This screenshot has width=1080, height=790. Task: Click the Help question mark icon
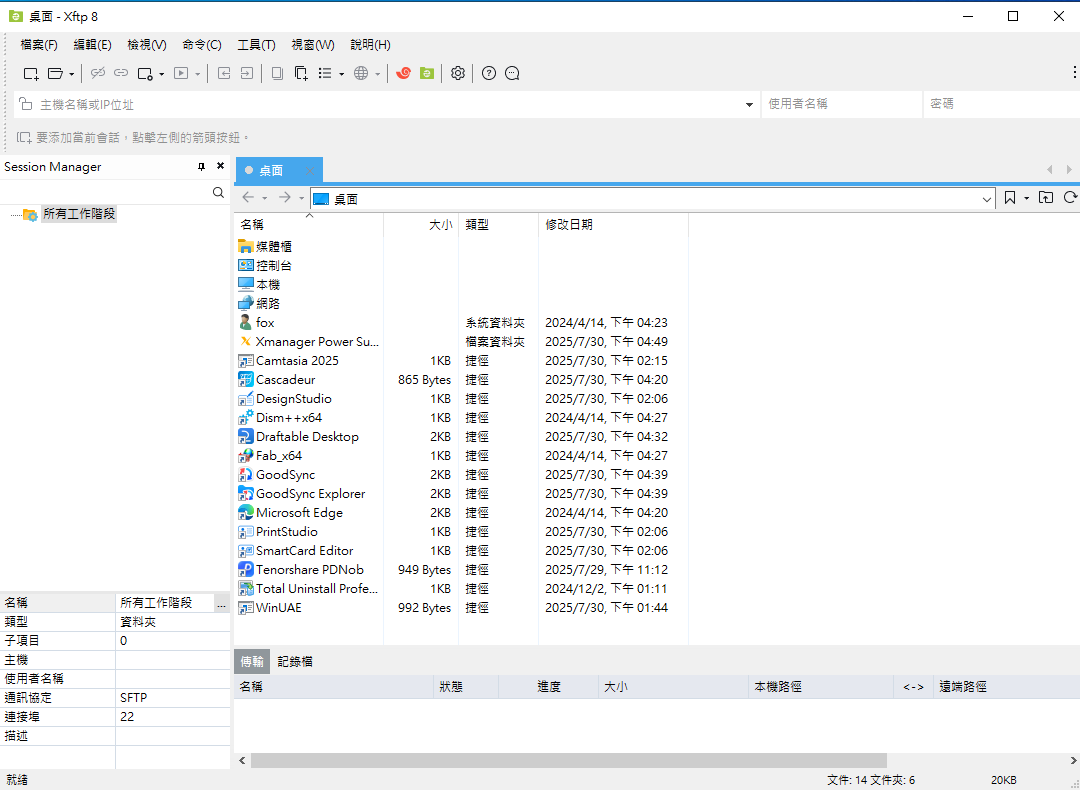489,73
